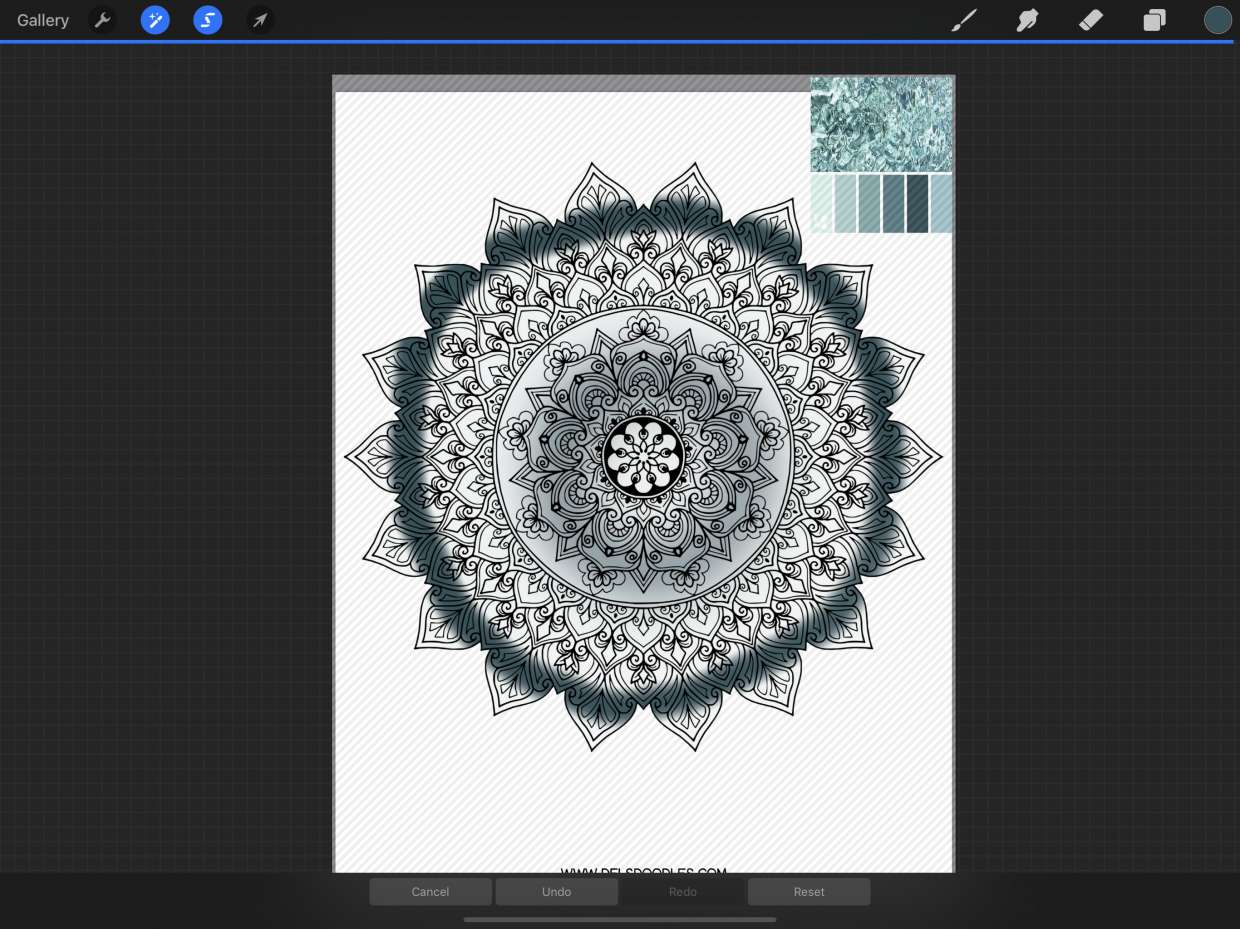This screenshot has width=1240, height=929.
Task: Tap the darkest teal palette swatch
Action: [917, 204]
